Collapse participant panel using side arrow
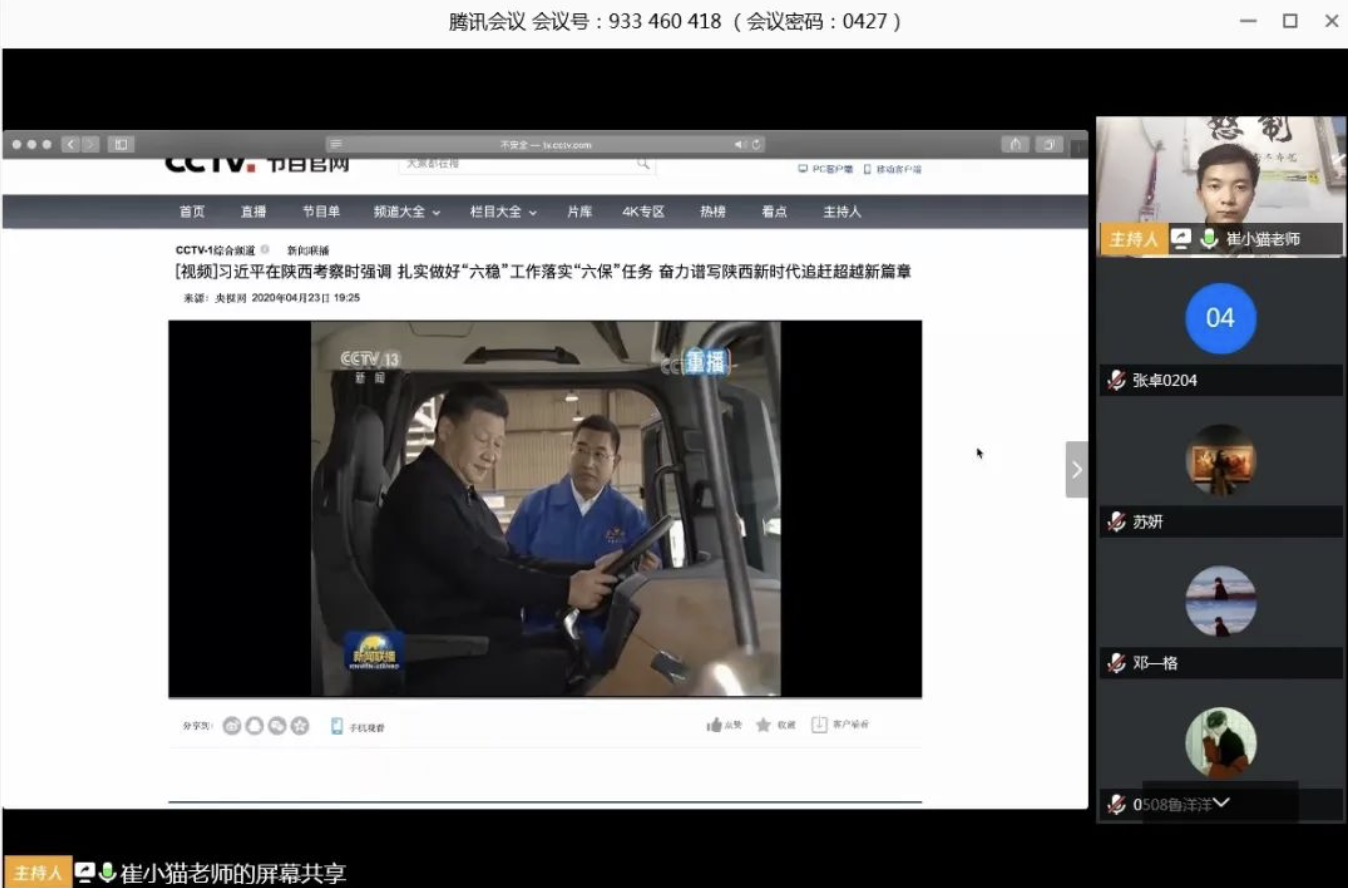Screen dimensions: 1348x888 point(1076,469)
